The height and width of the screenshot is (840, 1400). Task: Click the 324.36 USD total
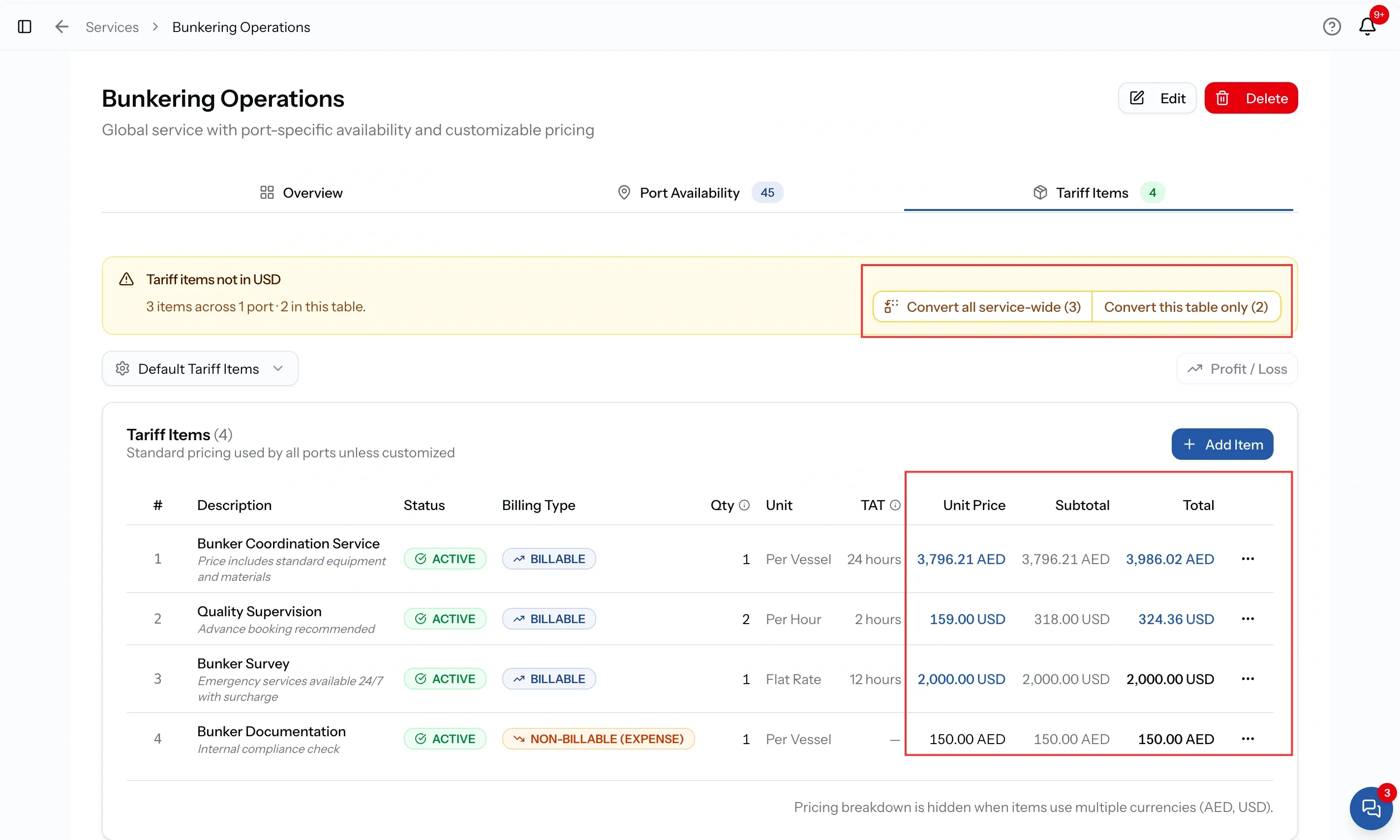1176,619
